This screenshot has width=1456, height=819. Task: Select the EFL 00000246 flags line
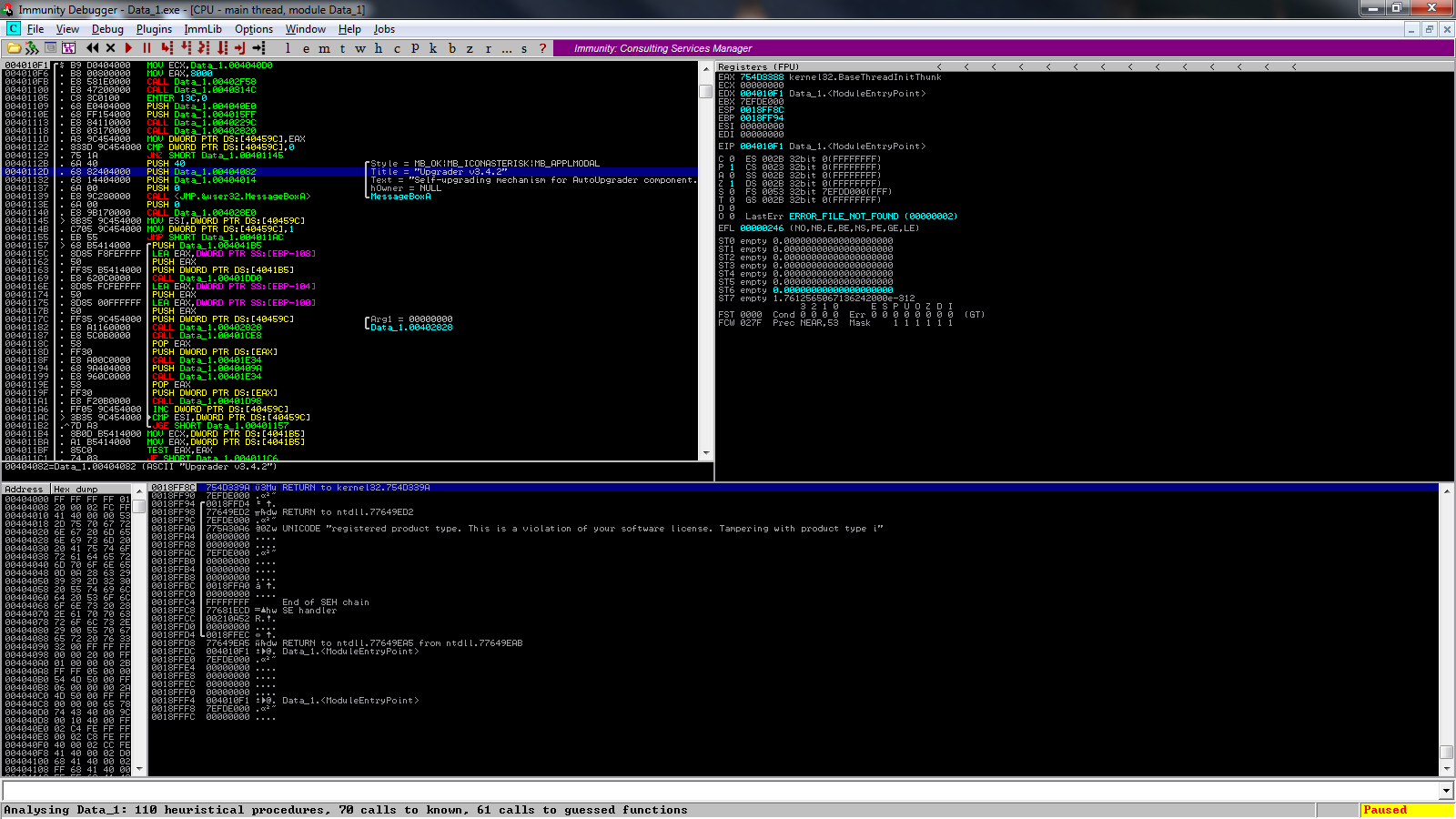[x=819, y=228]
